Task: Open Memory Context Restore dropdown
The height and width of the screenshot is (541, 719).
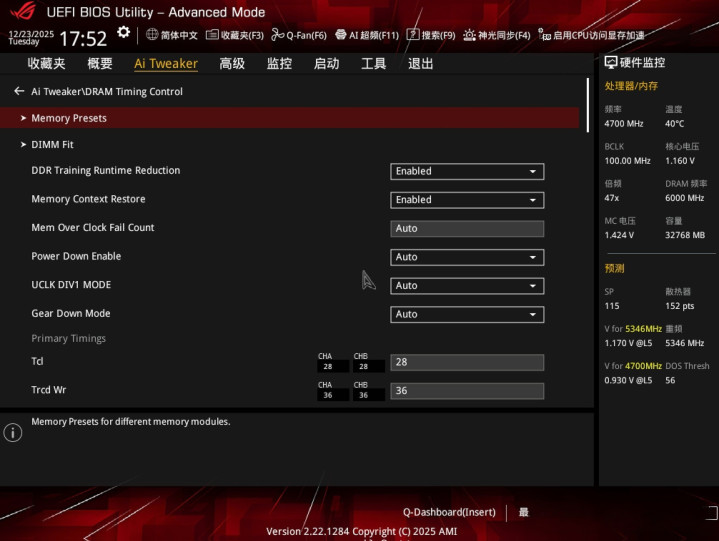Action: [x=466, y=200]
